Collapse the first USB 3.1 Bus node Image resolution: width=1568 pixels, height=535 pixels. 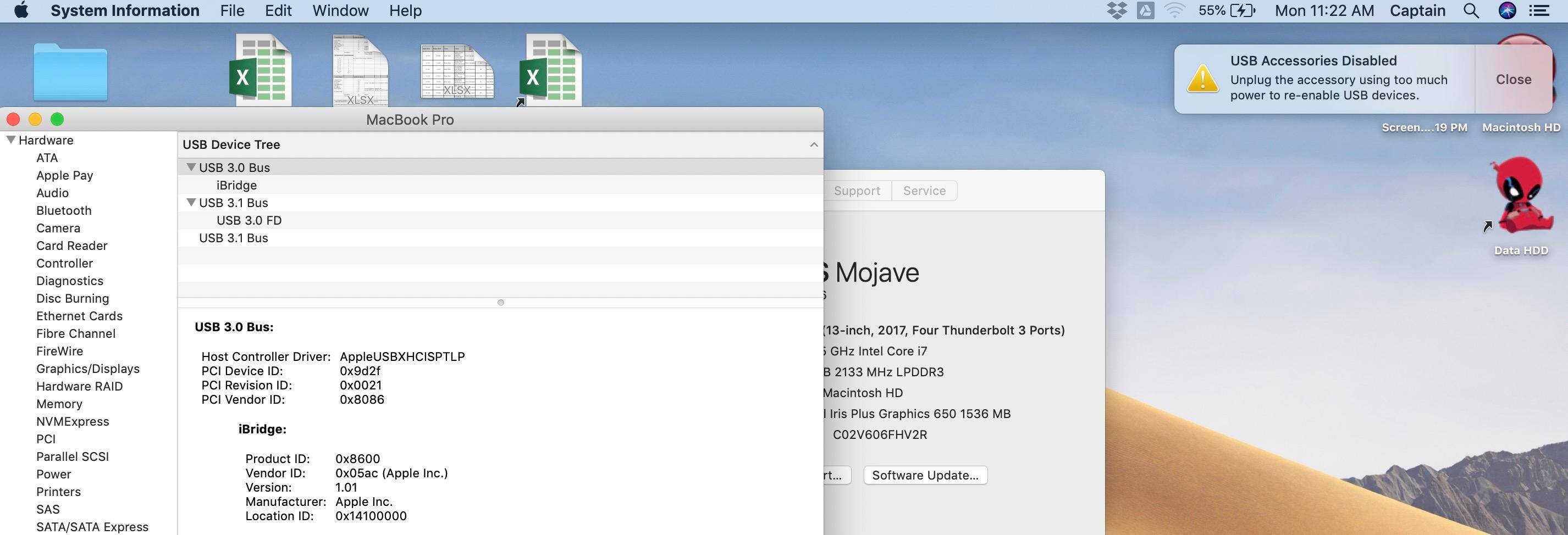point(191,203)
